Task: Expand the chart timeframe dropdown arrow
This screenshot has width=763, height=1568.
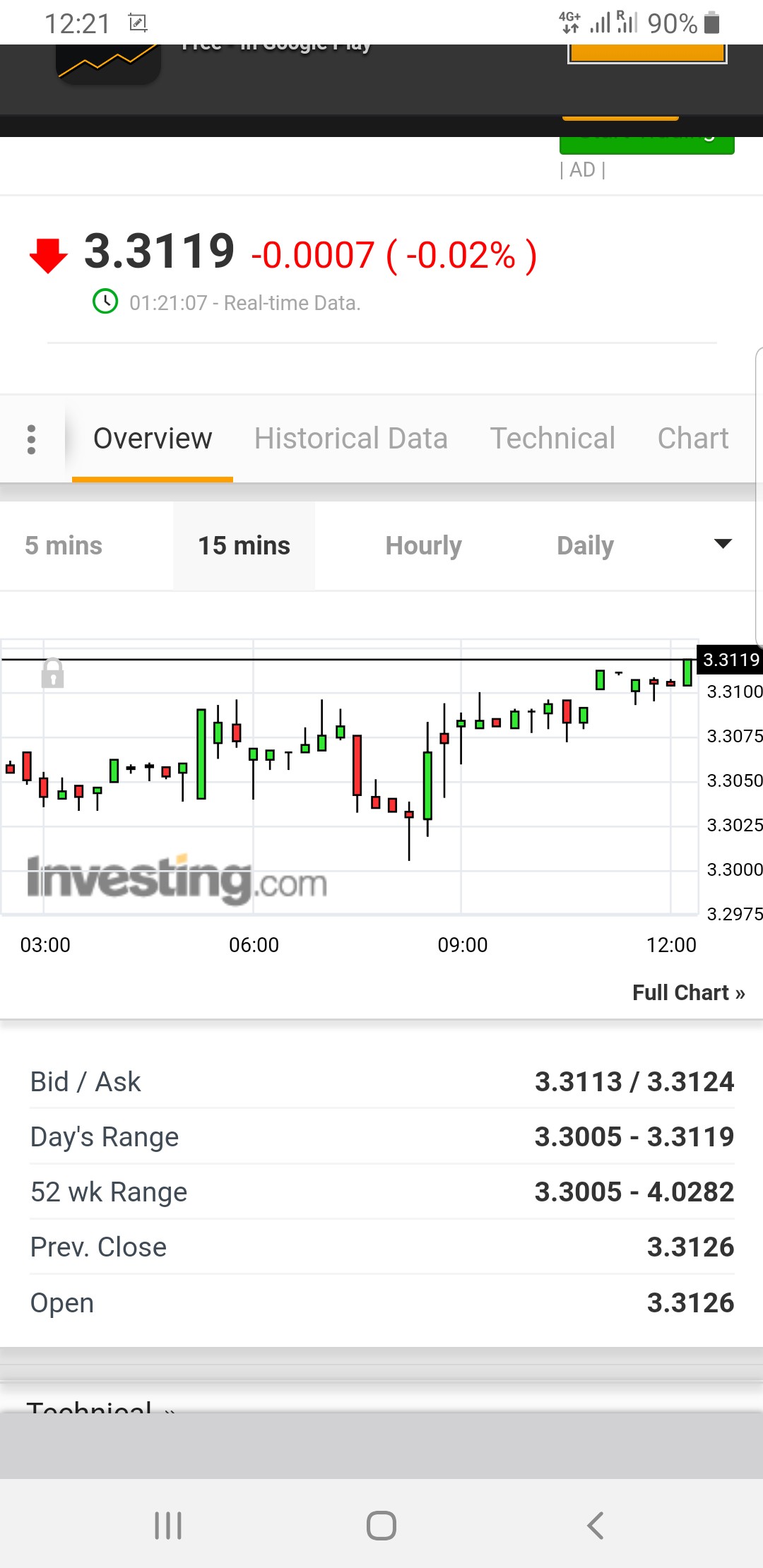Action: click(723, 544)
